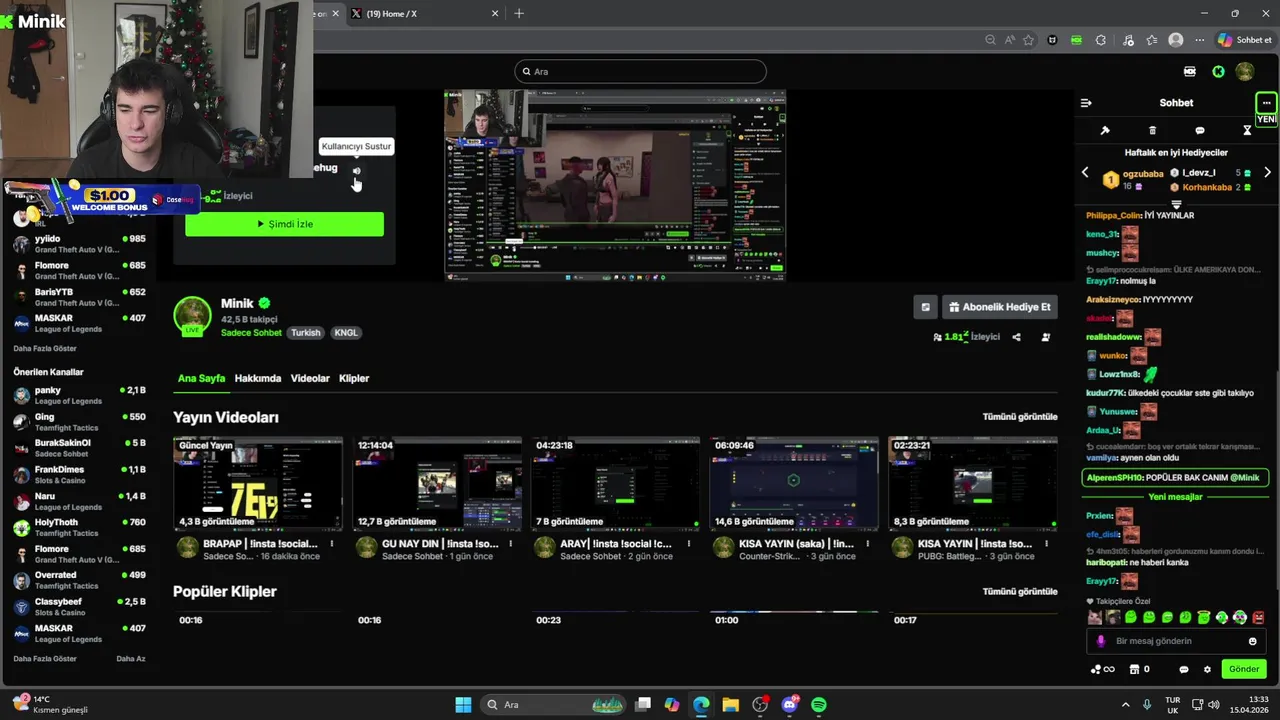Image resolution: width=1280 pixels, height=720 pixels.
Task: Click the share icon next to viewer count
Action: coord(1016,337)
